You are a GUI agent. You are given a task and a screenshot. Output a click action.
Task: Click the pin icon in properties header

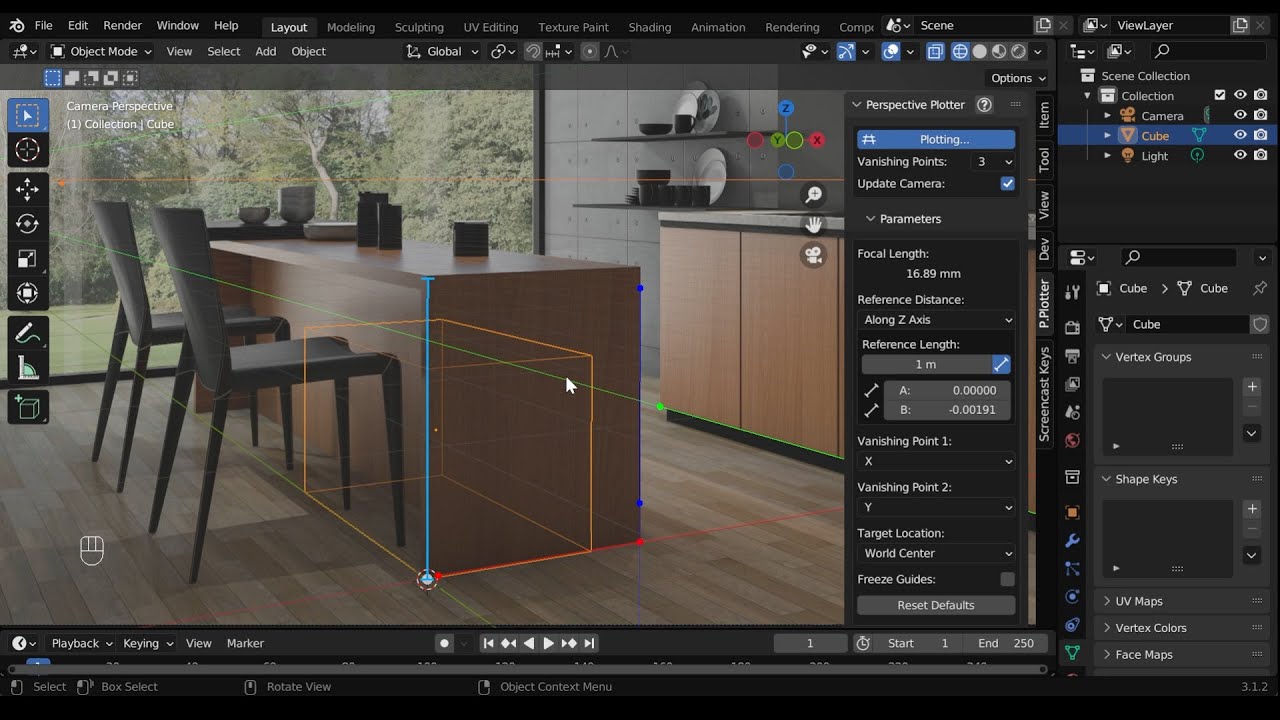tap(1260, 288)
